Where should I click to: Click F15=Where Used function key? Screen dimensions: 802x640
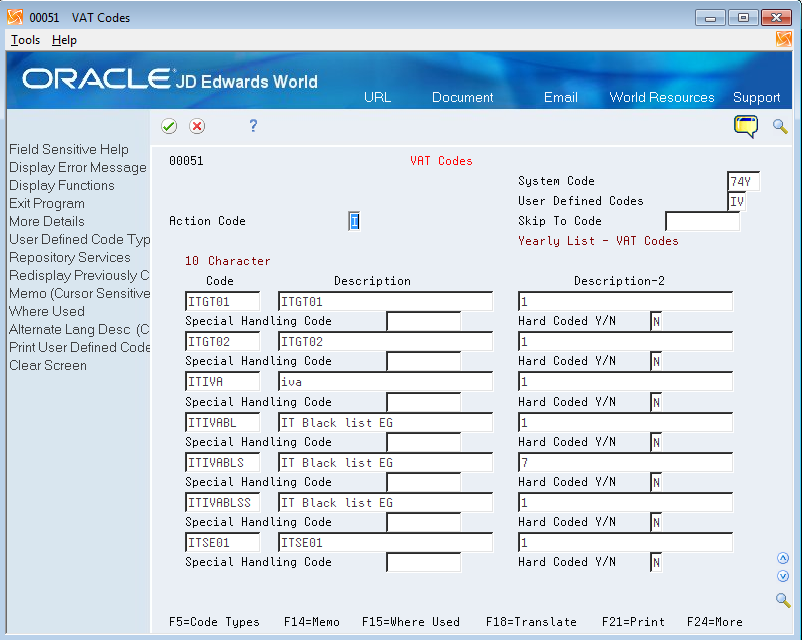(411, 622)
